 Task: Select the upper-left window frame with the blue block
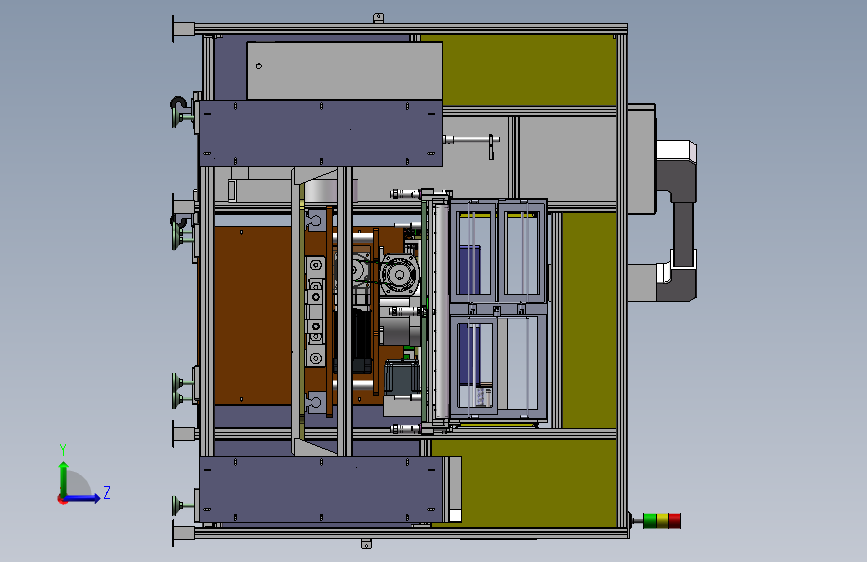point(474,252)
